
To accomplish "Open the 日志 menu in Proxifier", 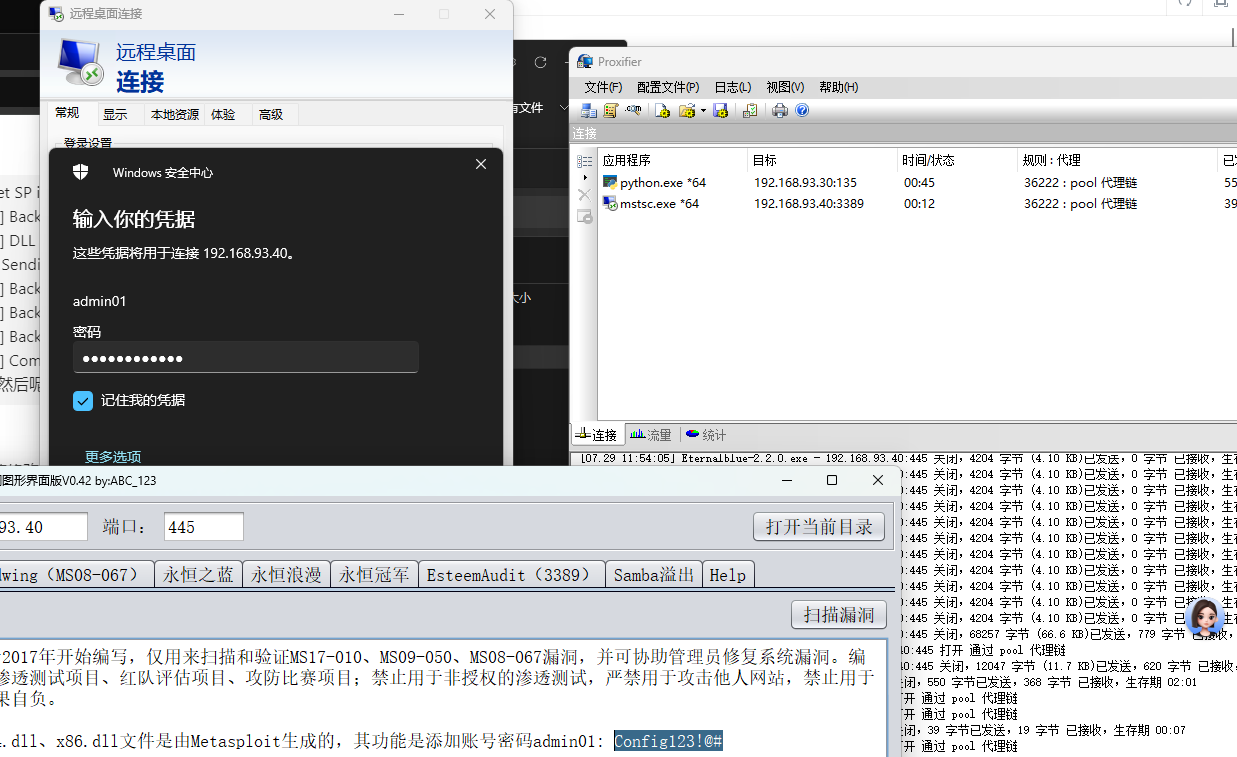I will (x=732, y=87).
